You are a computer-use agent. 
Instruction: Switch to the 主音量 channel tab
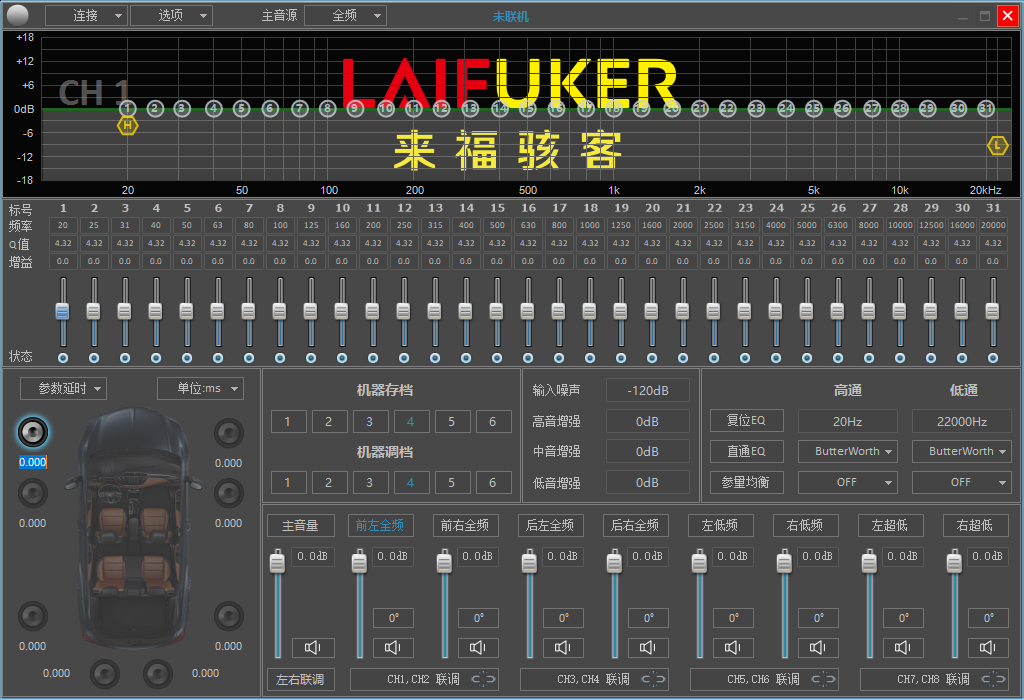300,526
